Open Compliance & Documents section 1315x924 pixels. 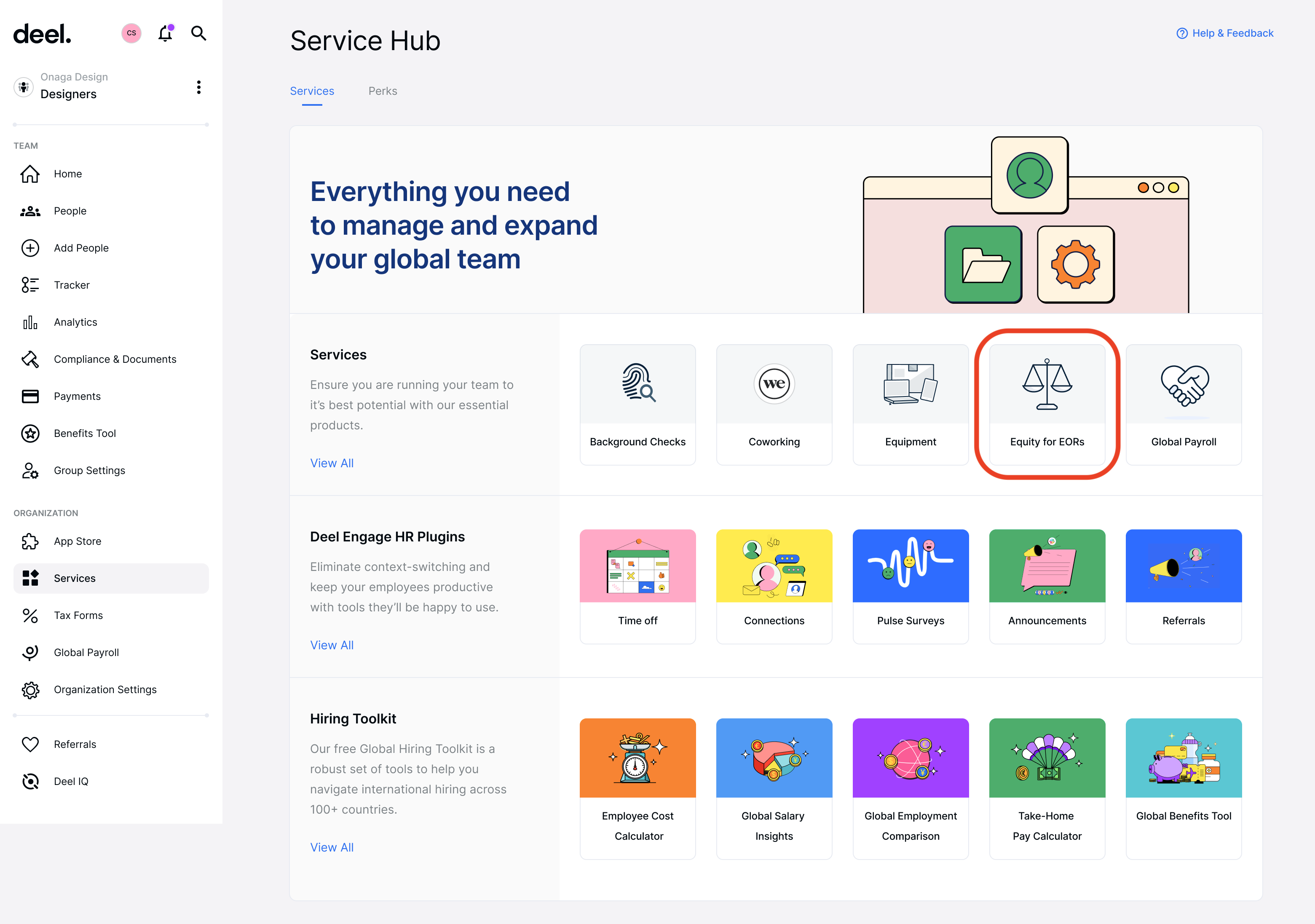(x=115, y=359)
